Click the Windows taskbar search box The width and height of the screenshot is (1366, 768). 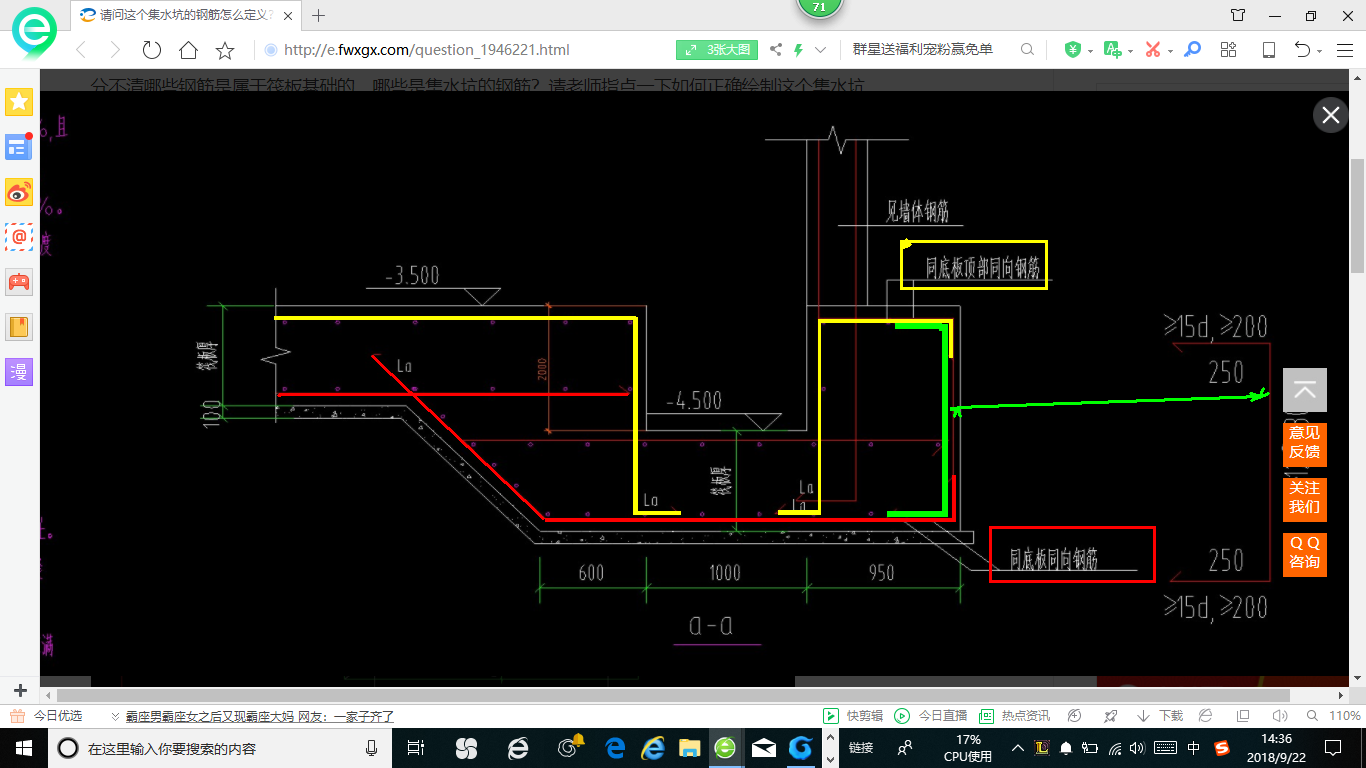(x=220, y=747)
